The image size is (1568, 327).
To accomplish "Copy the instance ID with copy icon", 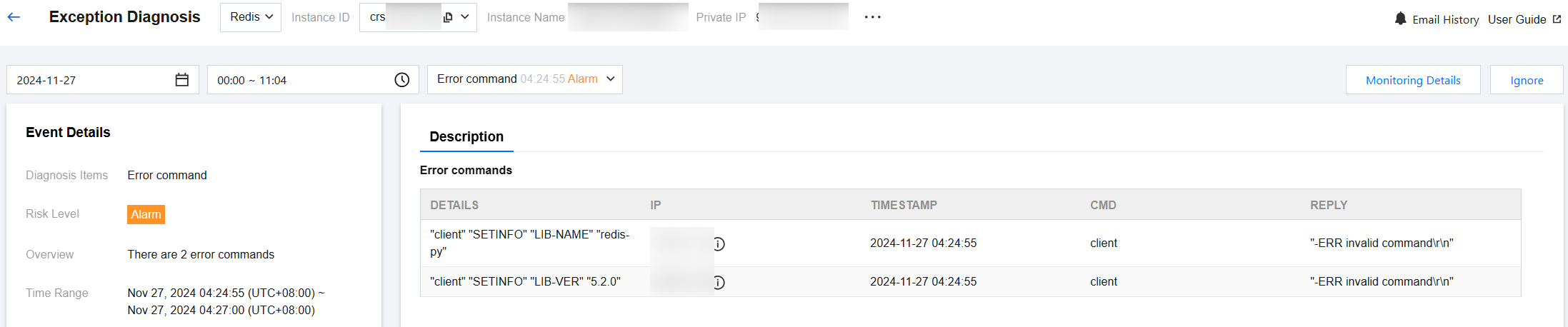I will [448, 17].
